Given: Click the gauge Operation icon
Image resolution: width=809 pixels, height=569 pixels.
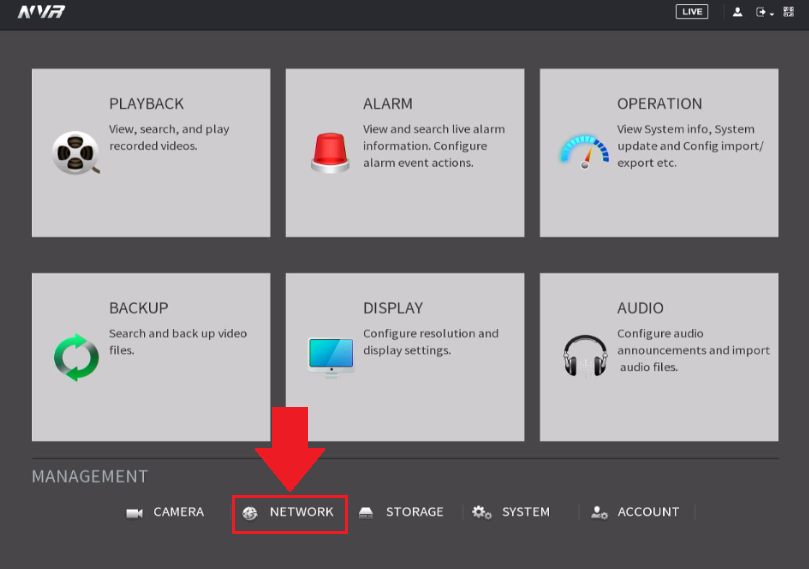Looking at the screenshot, I should (x=585, y=152).
